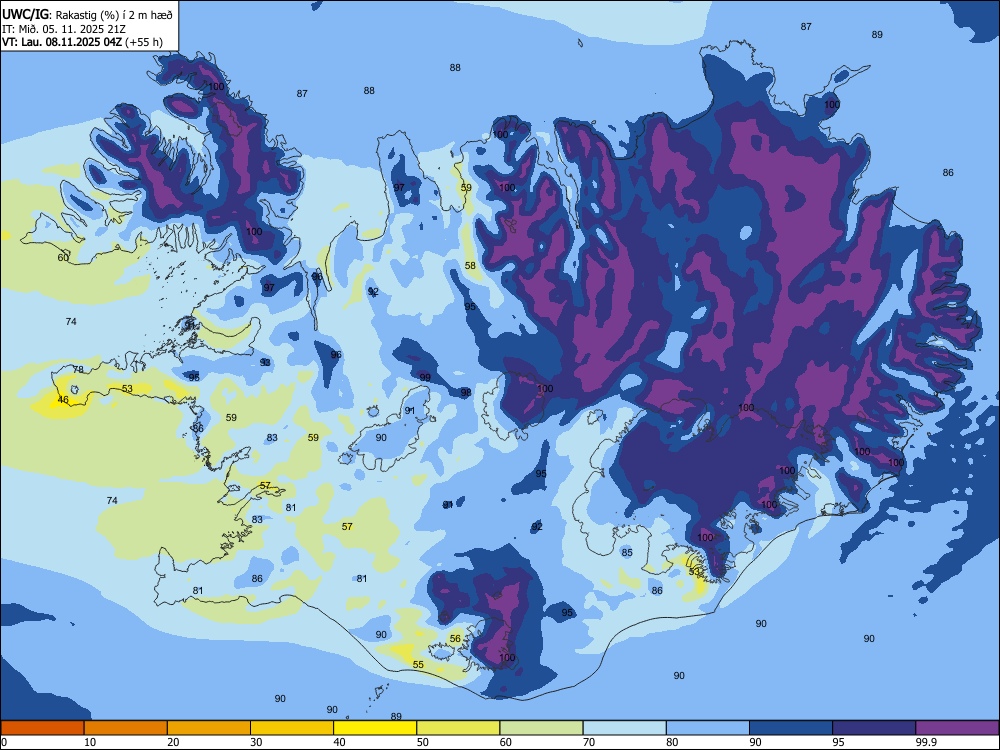Image resolution: width=1000 pixels, height=750 pixels.
Task: Select the map value 55 near south coast
Action: (x=418, y=665)
